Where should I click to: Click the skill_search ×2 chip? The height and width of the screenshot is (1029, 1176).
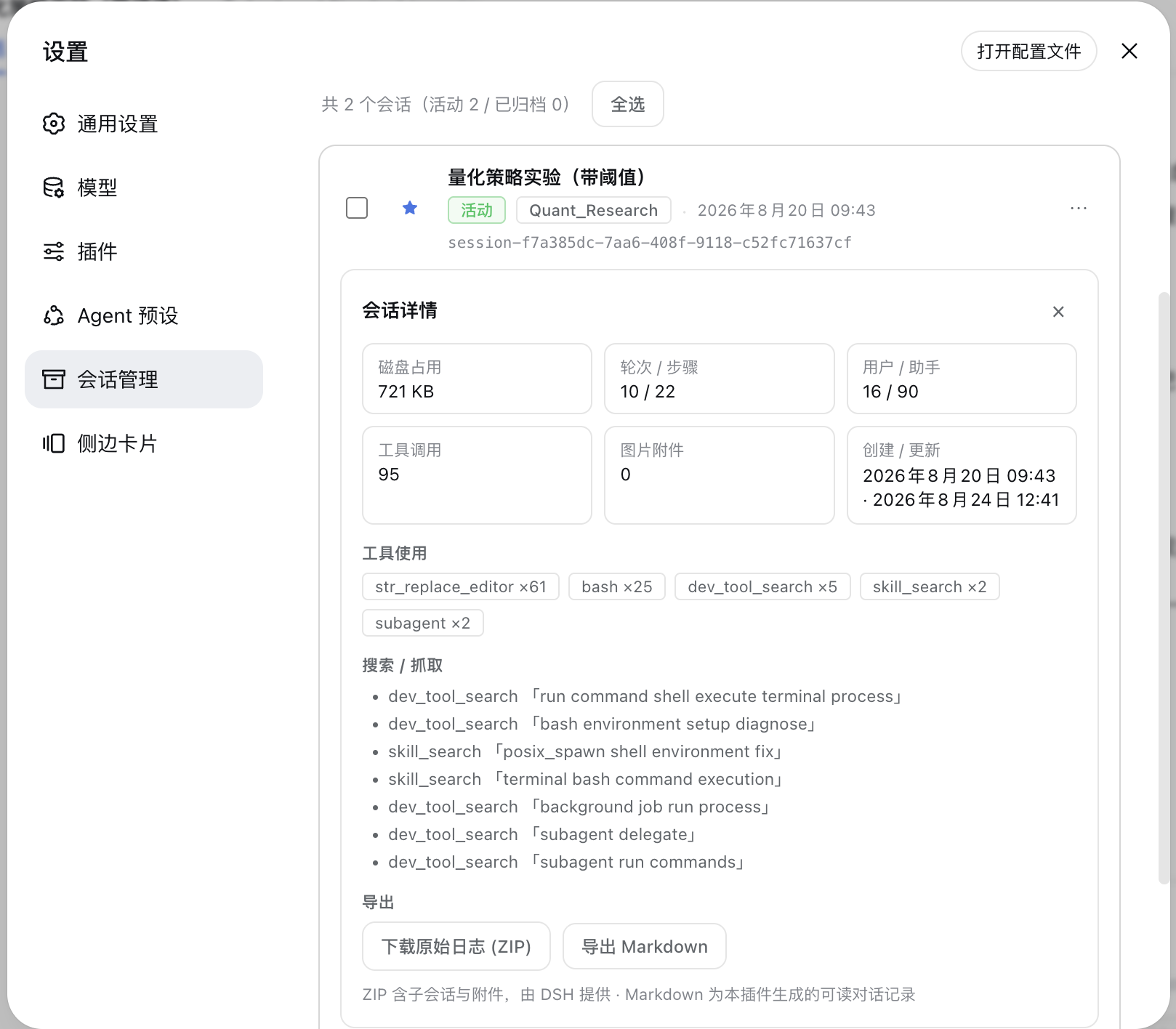click(930, 586)
